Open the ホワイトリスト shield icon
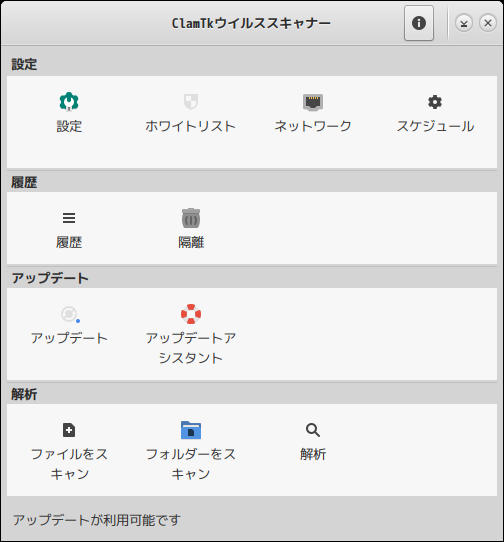Image resolution: width=504 pixels, height=542 pixels. (191, 102)
